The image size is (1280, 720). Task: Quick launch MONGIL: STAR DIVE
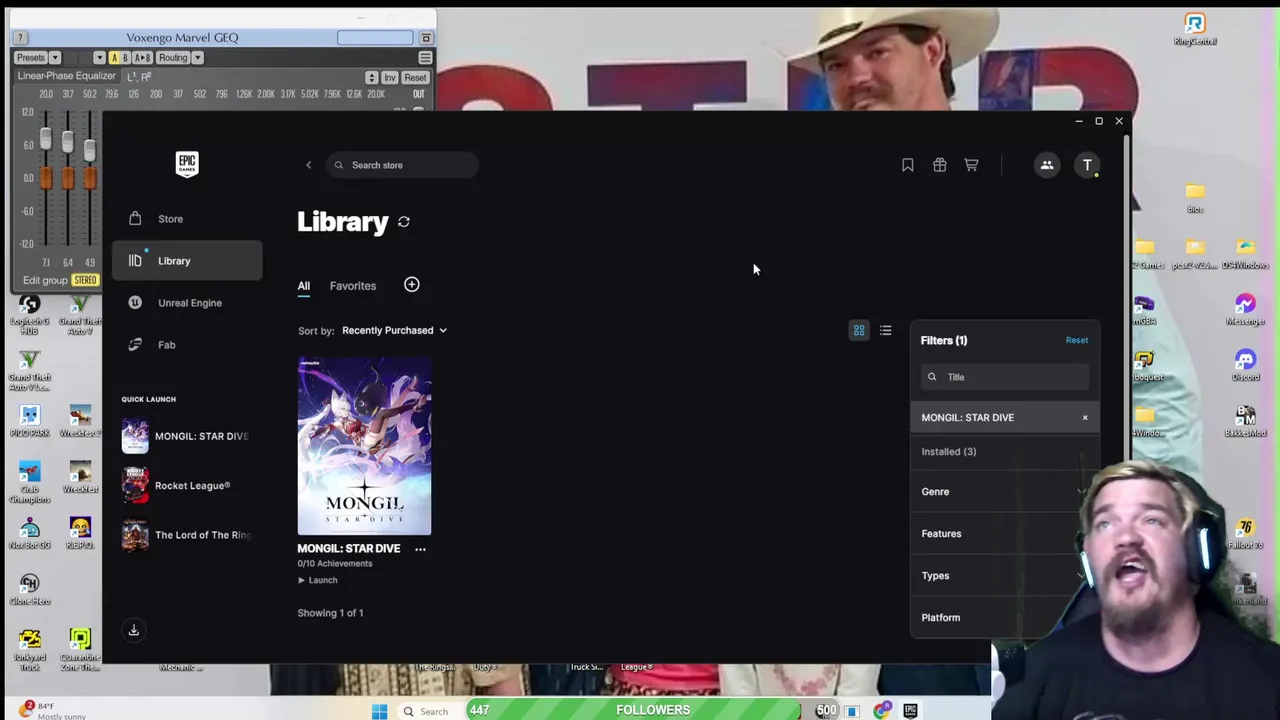[x=186, y=436]
